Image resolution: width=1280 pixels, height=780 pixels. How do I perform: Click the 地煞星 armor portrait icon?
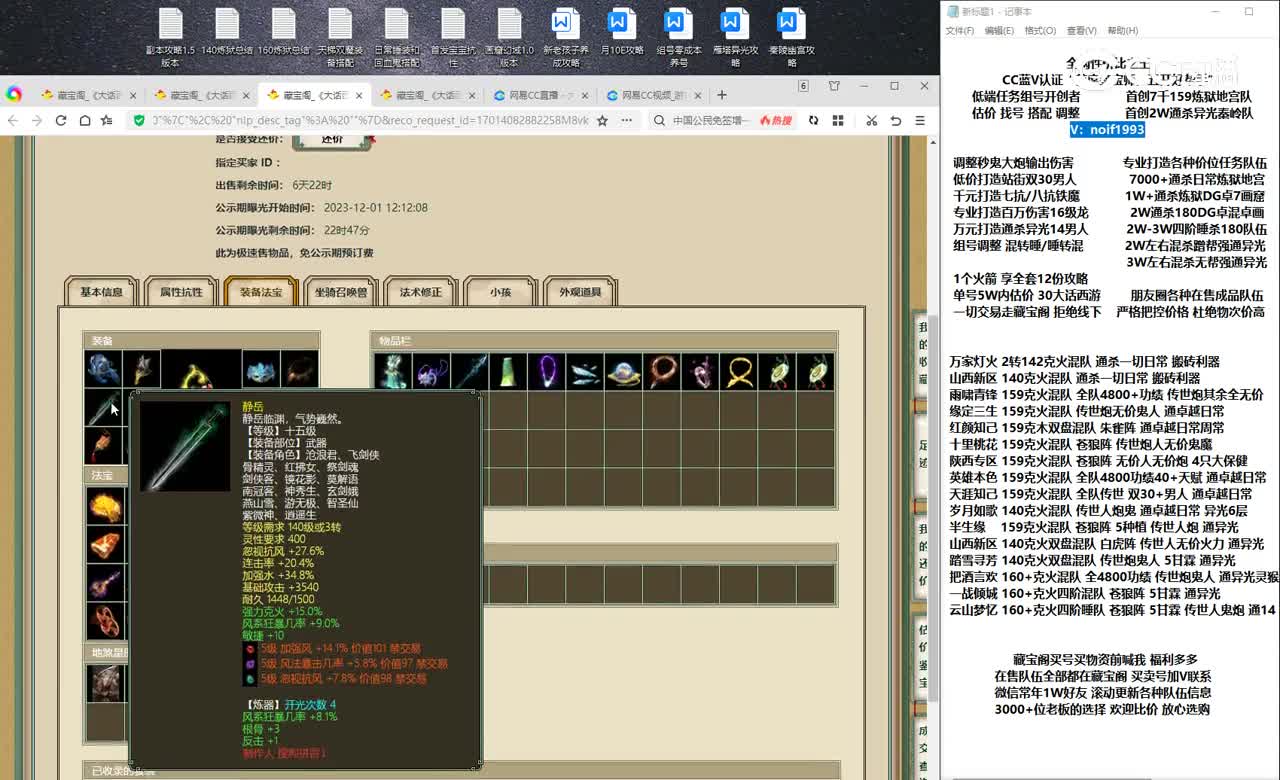tap(105, 683)
